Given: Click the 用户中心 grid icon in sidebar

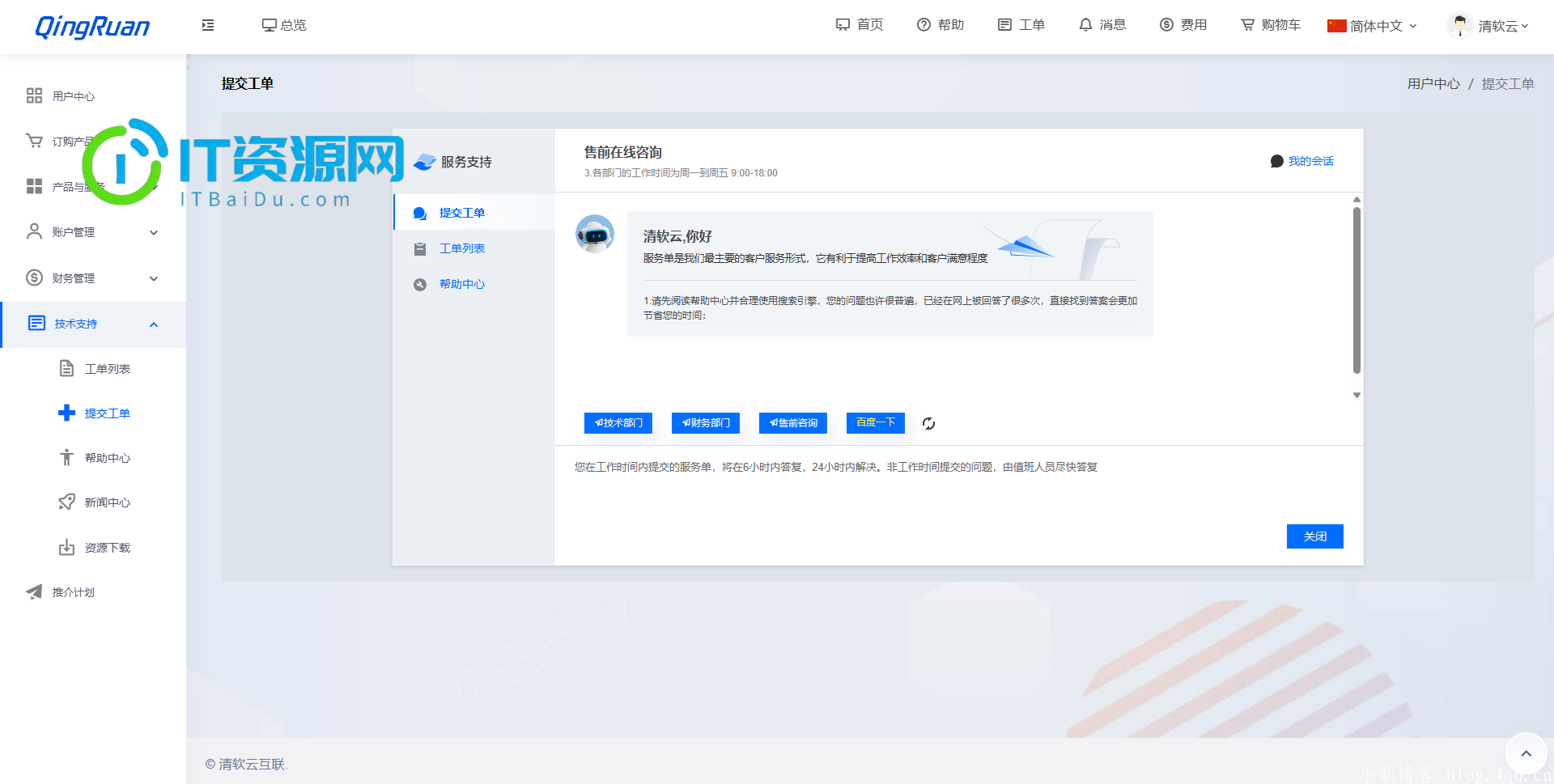Looking at the screenshot, I should [34, 95].
